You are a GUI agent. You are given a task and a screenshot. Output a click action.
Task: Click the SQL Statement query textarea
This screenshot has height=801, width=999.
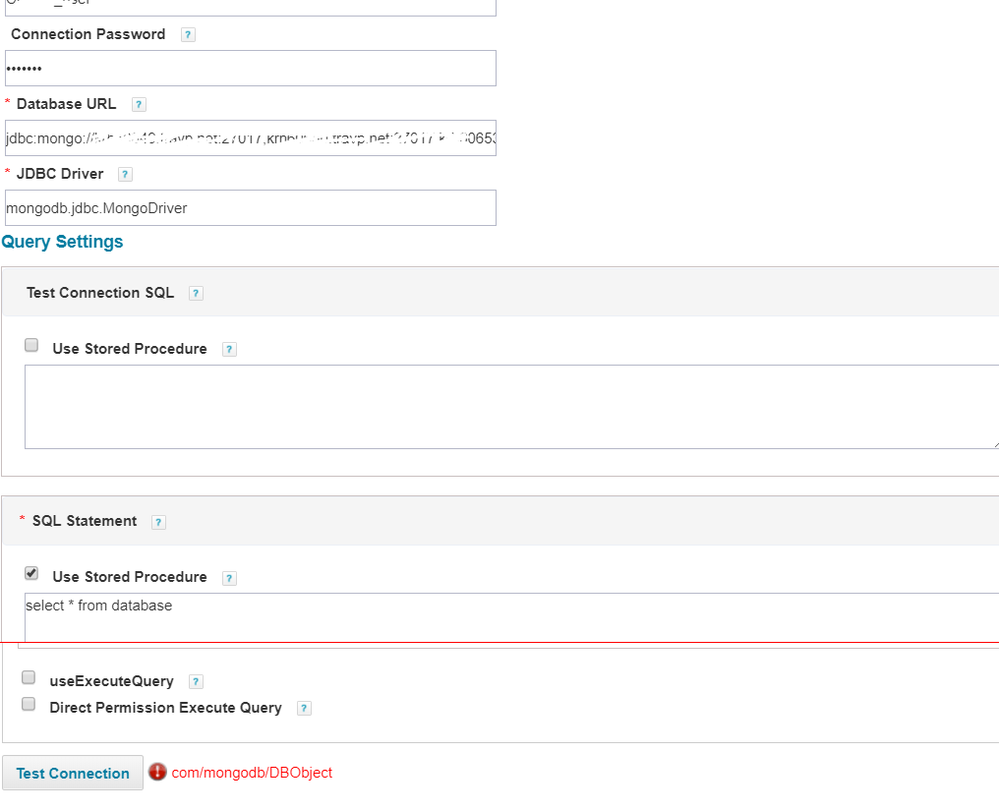pyautogui.click(x=510, y=616)
